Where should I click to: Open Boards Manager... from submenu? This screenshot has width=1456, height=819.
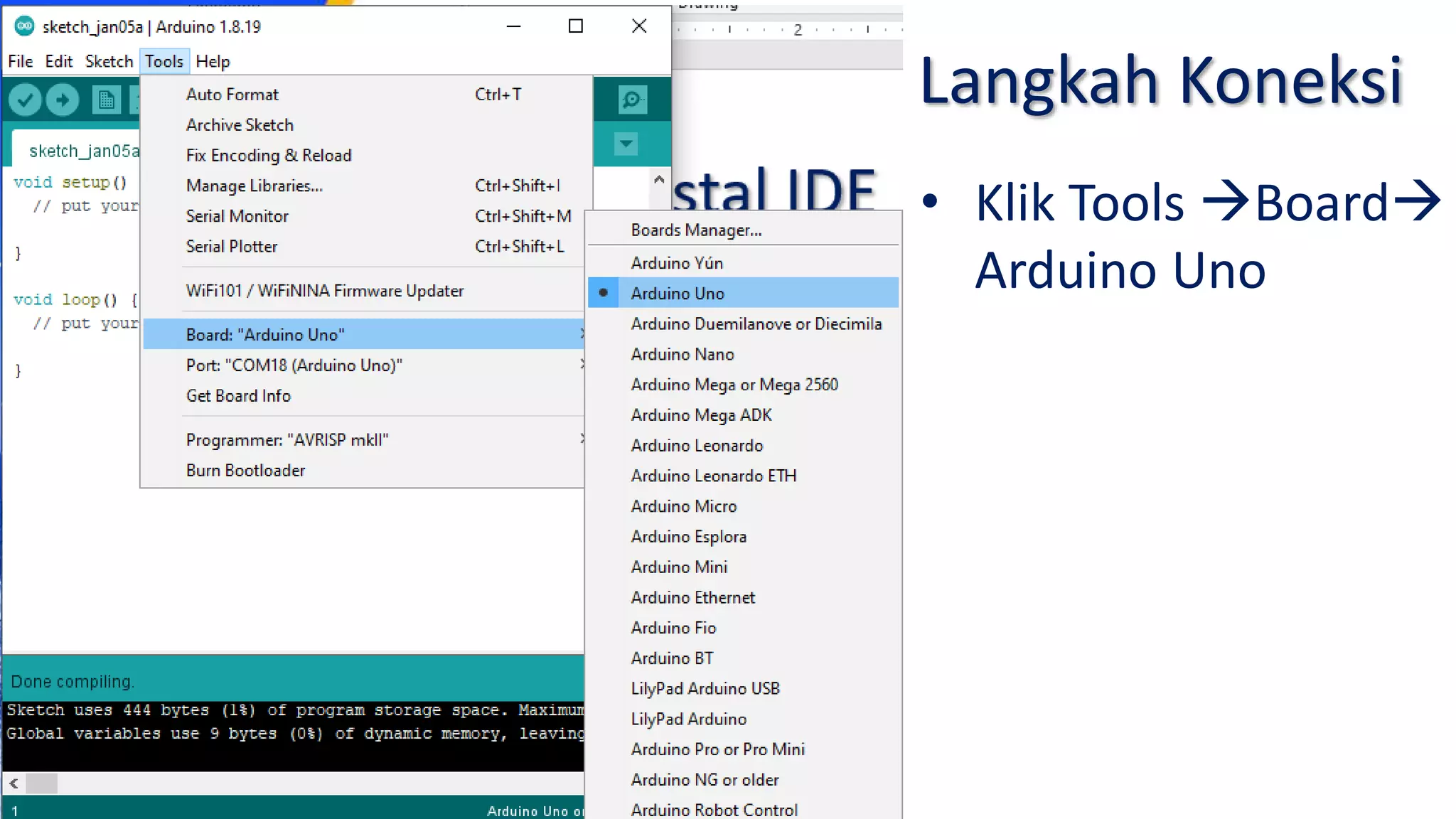pos(744,230)
